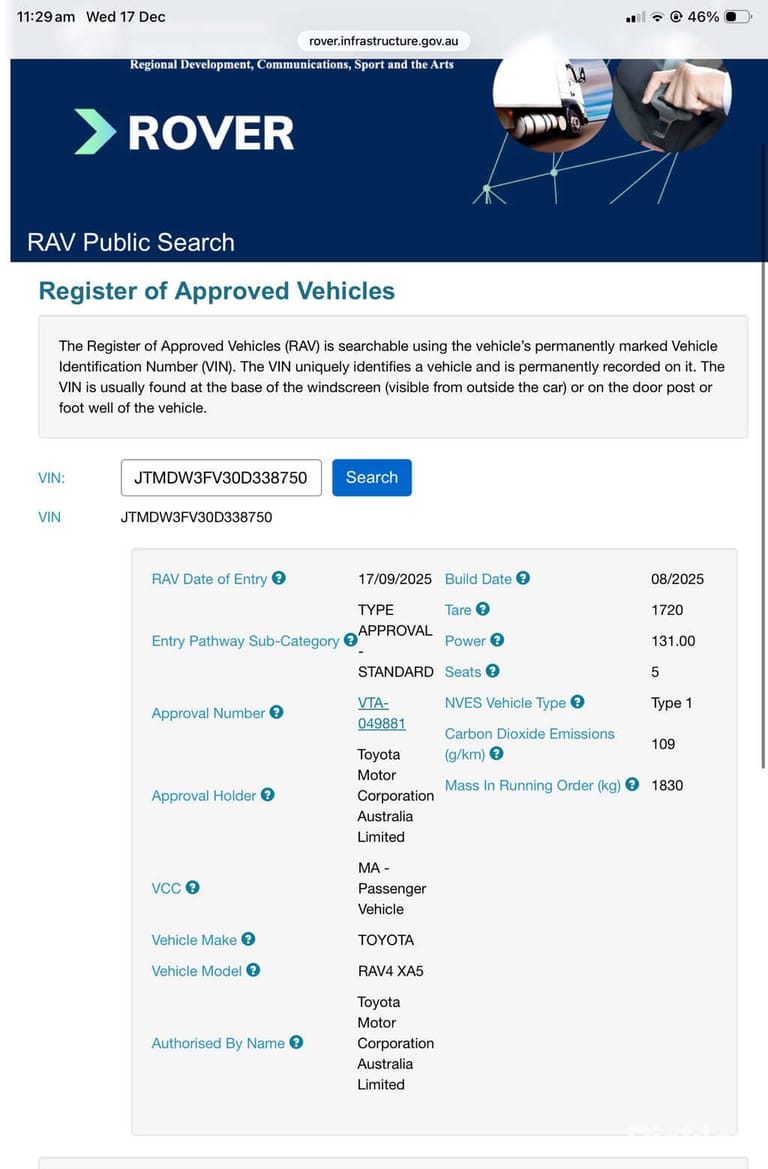Click help icon beside Approval Number
The width and height of the screenshot is (768, 1169).
coord(277,712)
